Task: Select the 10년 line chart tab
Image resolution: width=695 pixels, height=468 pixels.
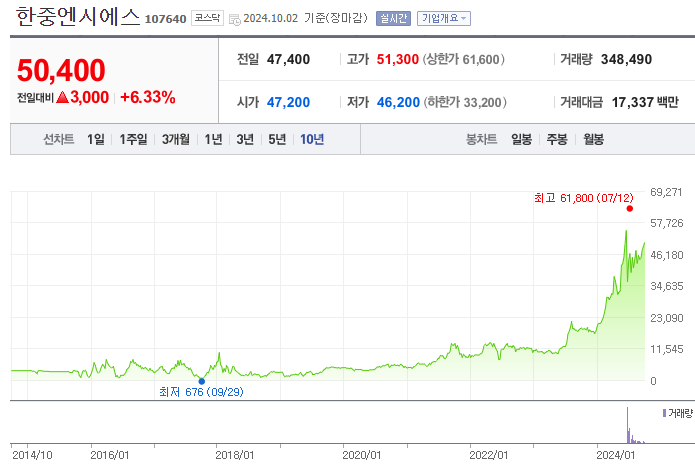Action: point(312,140)
